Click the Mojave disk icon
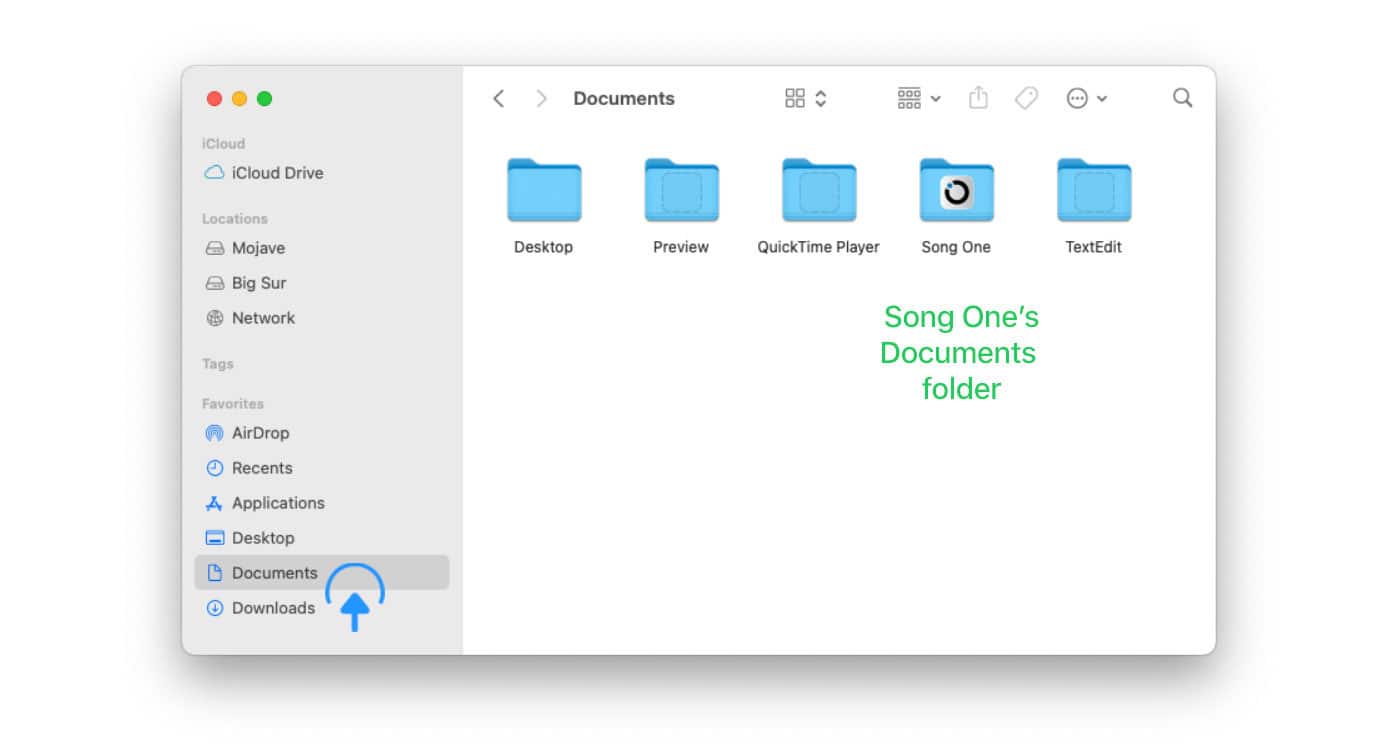Viewport: 1393px width, 750px height. [214, 248]
